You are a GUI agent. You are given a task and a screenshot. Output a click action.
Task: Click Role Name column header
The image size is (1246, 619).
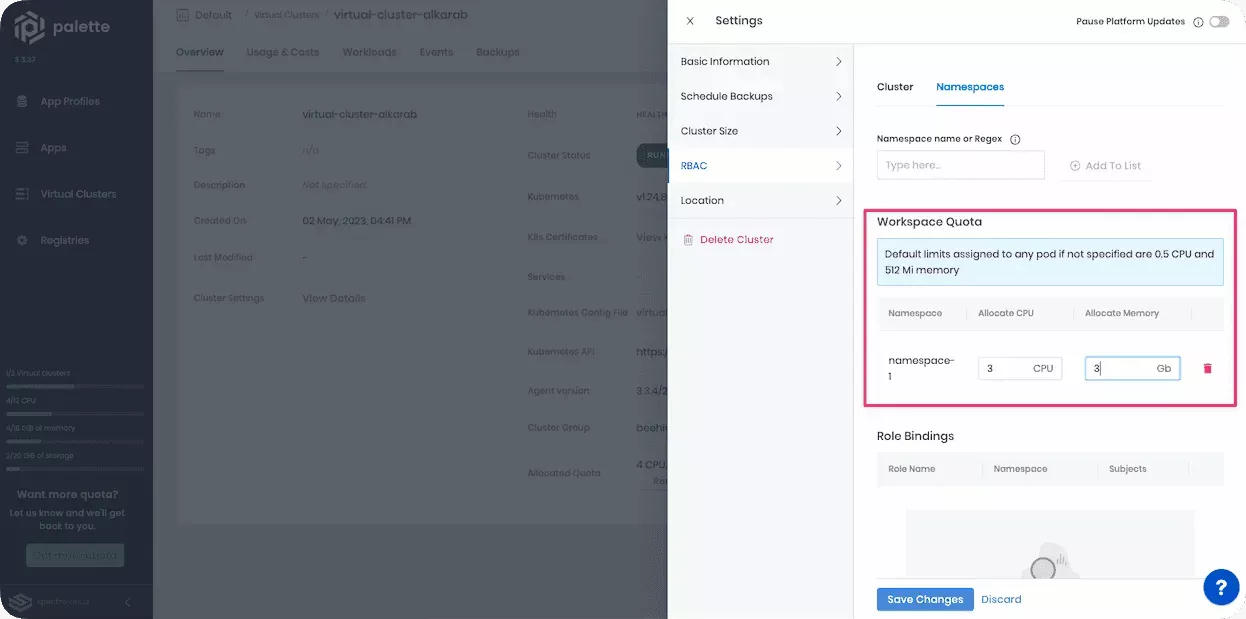click(x=912, y=469)
